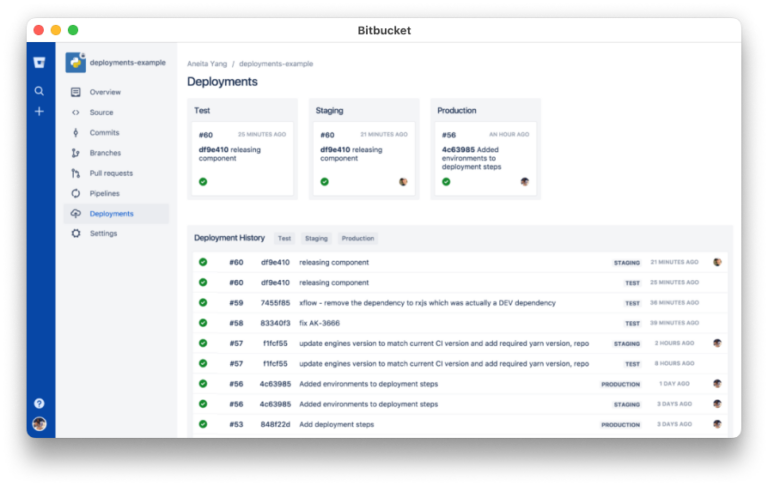768x486 pixels.
Task: Click success status icon on Production card
Action: coord(446,182)
